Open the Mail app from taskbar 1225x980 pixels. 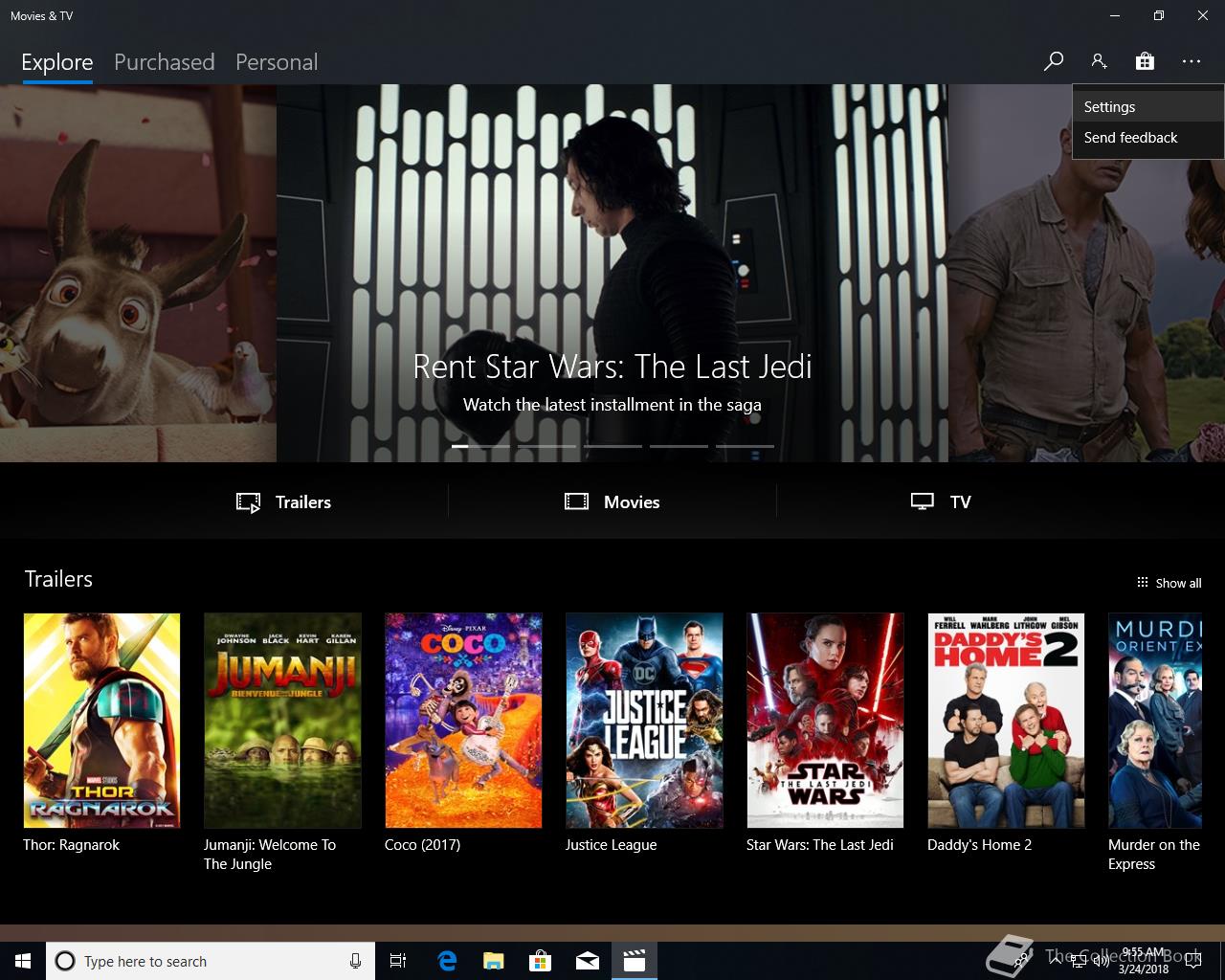point(588,961)
